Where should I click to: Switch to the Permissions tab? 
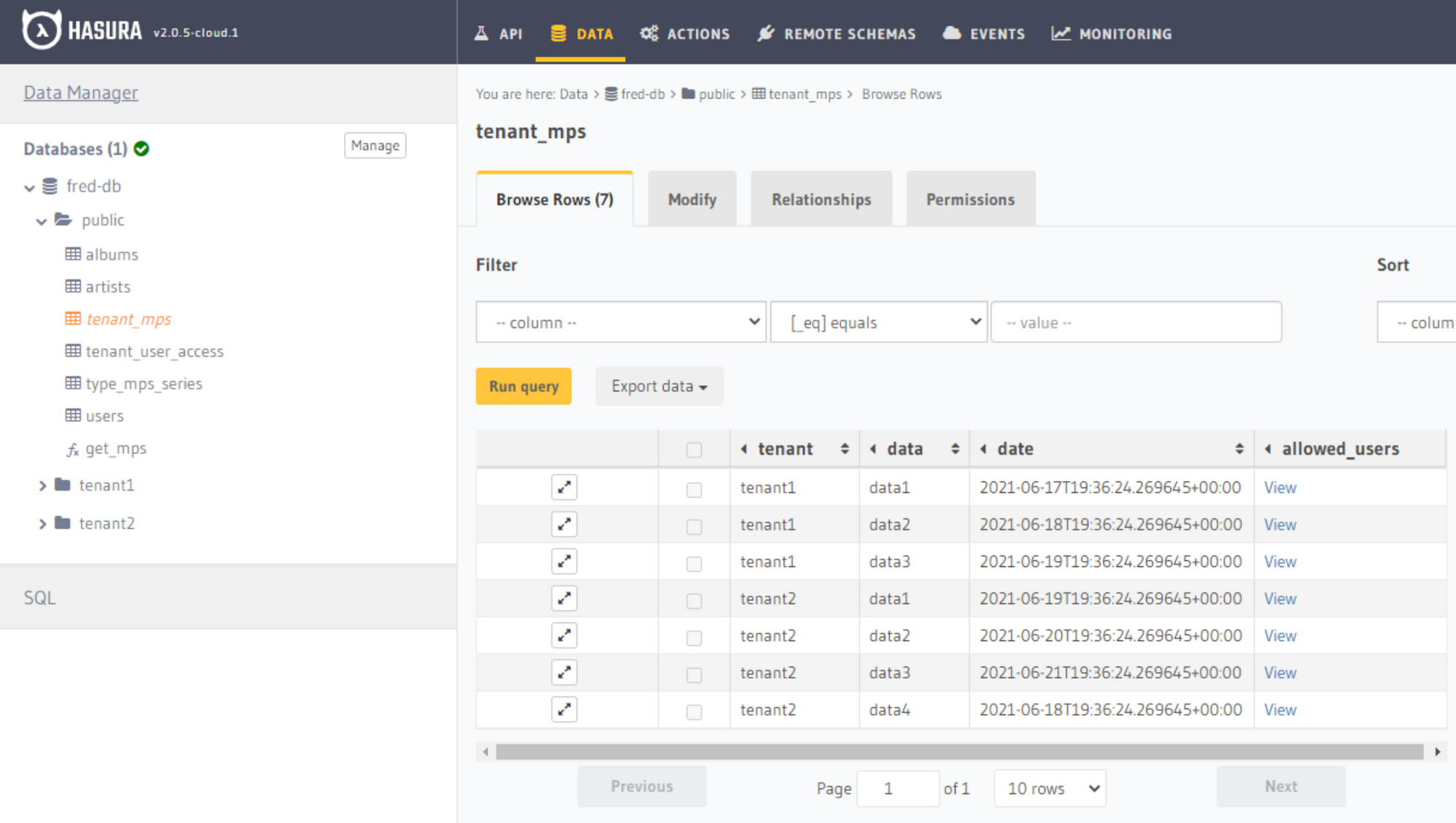[x=969, y=199]
